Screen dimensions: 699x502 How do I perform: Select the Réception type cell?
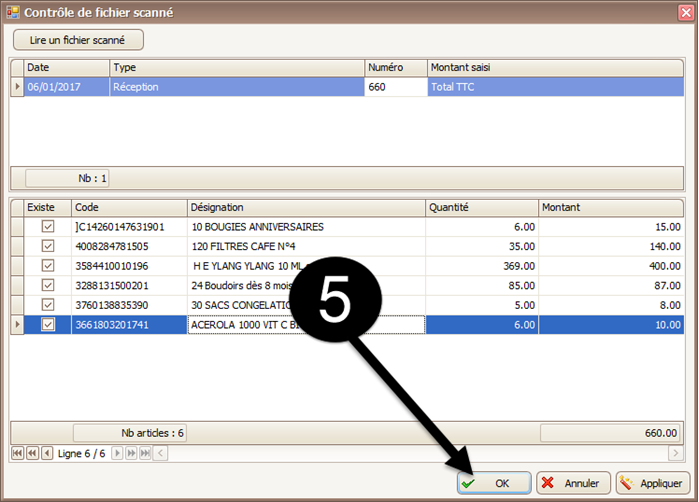coord(237,87)
